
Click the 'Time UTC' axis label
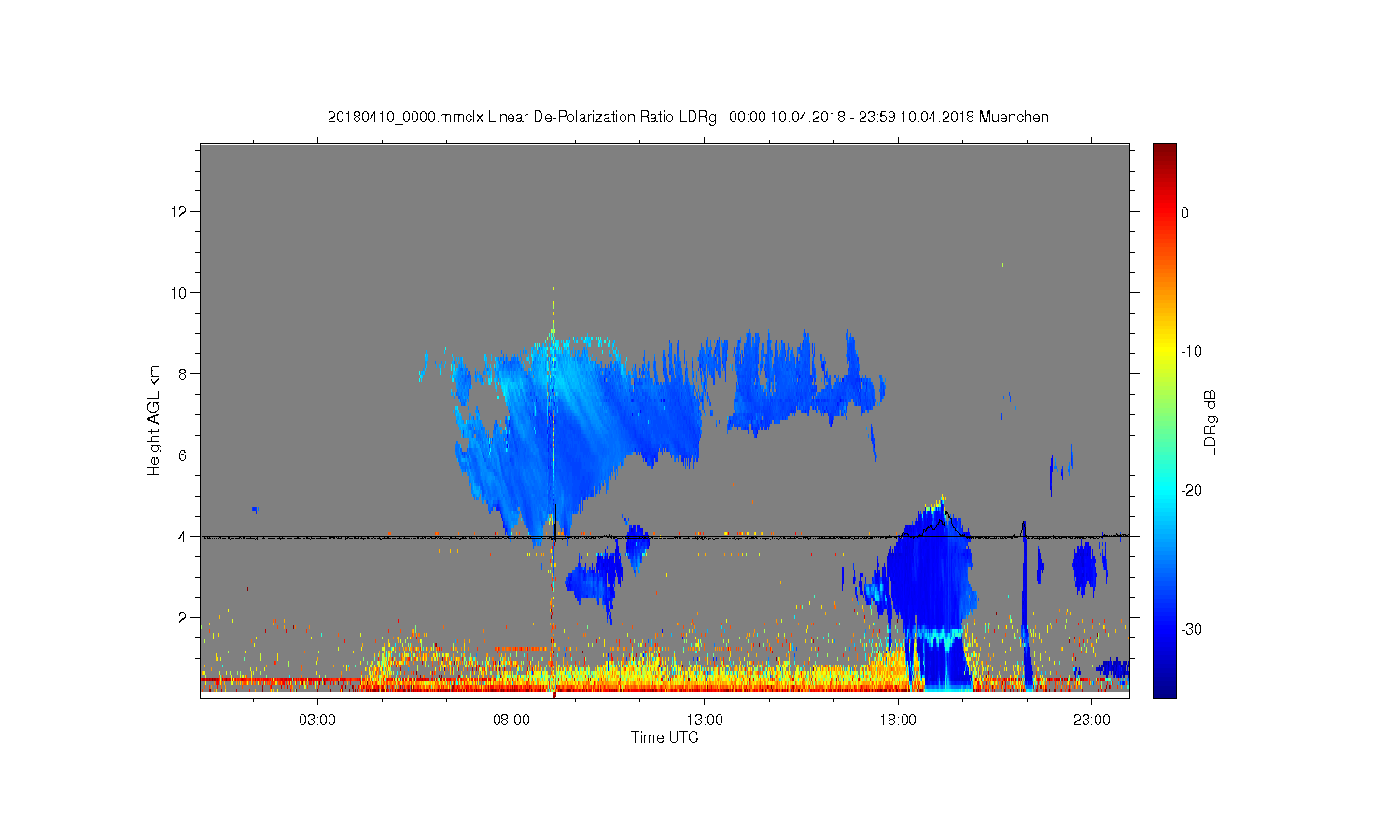665,737
